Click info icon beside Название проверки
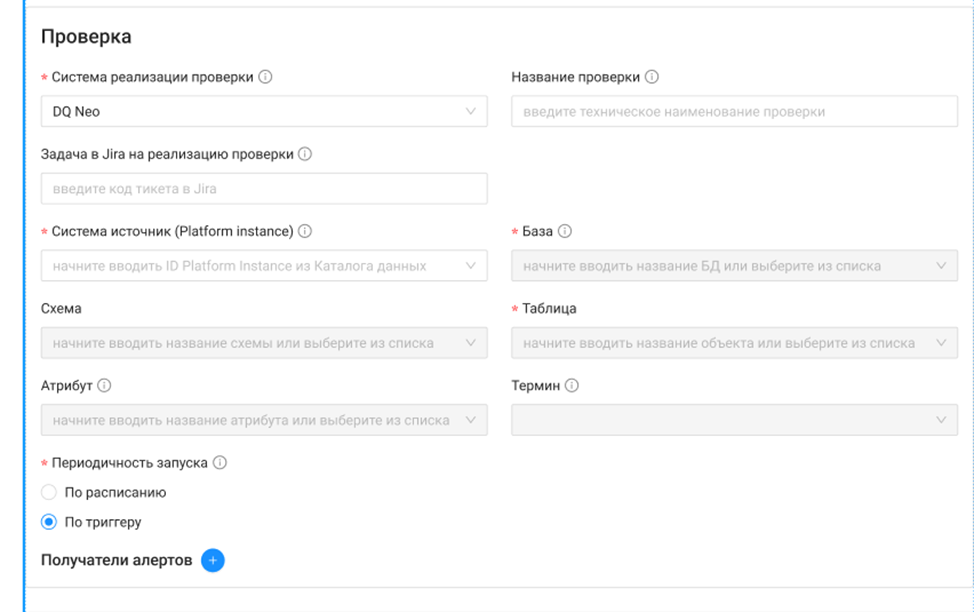The image size is (974, 612). pos(652,77)
